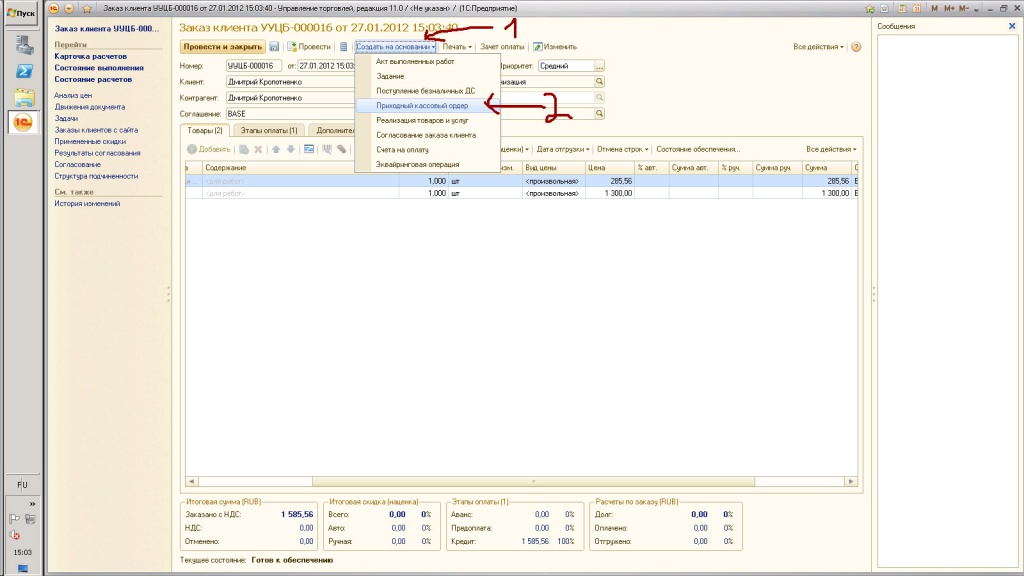Viewport: 1024px width, 576px height.
Task: Collapse the Создать на основании dropdown
Action: (x=396, y=47)
